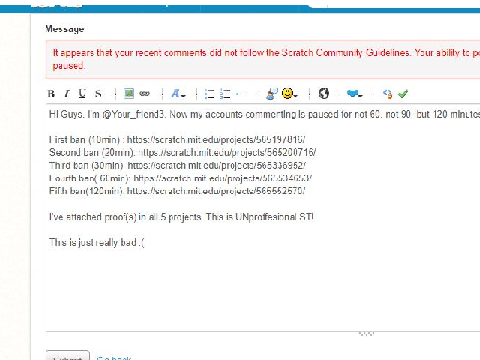Apply underline formatting from the toolbar

(x=82, y=94)
